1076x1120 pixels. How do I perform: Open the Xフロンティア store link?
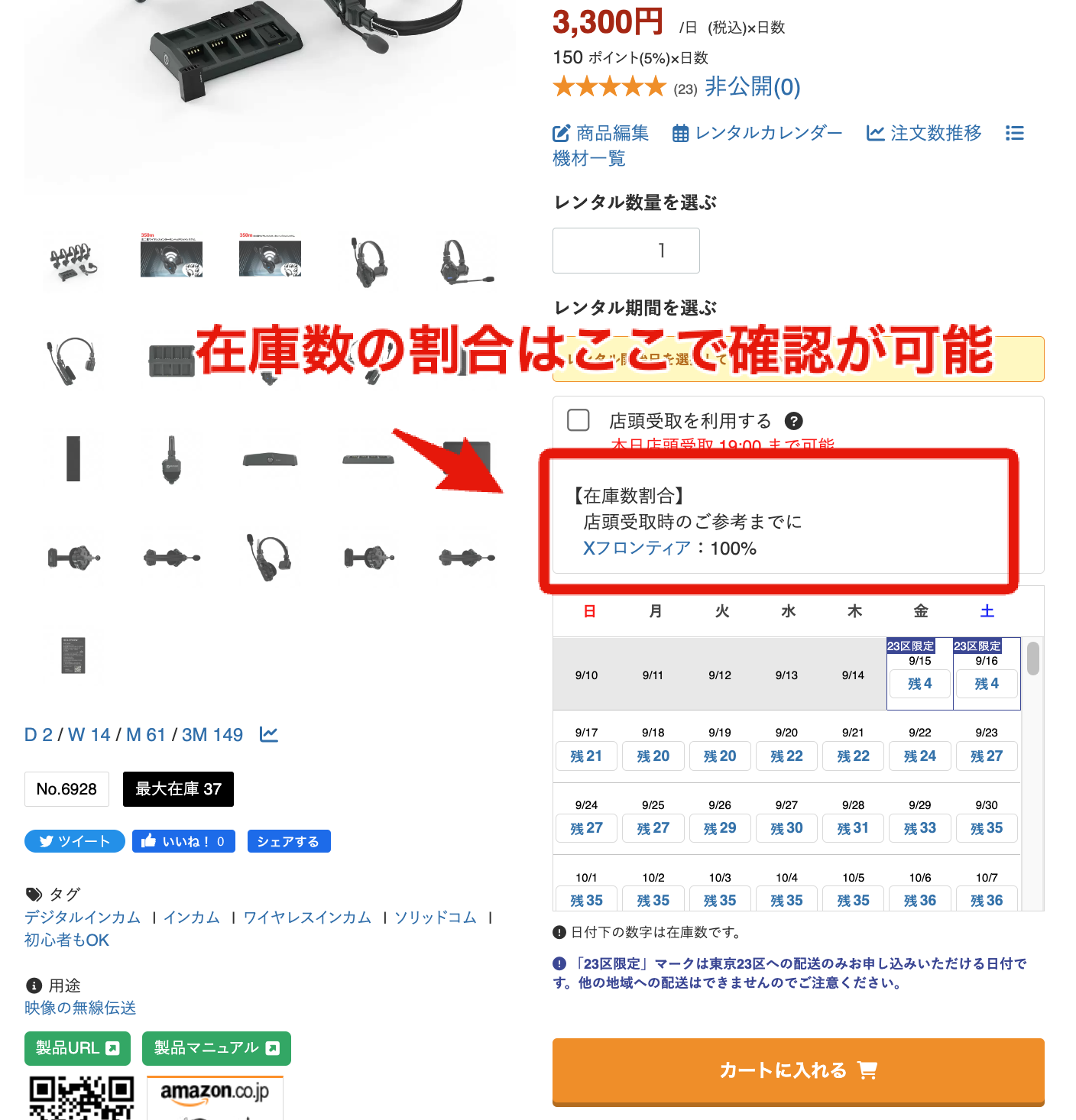click(637, 549)
